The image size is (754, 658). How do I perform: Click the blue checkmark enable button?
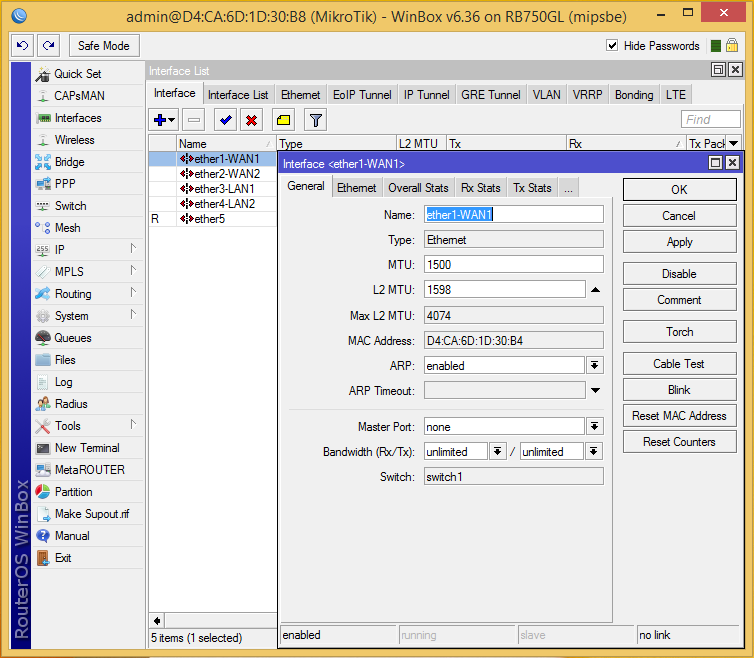point(225,120)
